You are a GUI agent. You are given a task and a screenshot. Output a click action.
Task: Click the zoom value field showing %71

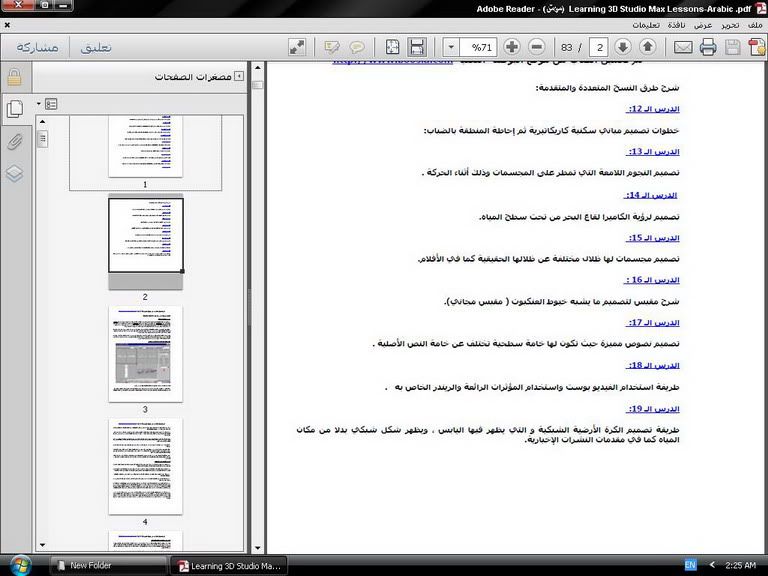(479, 48)
